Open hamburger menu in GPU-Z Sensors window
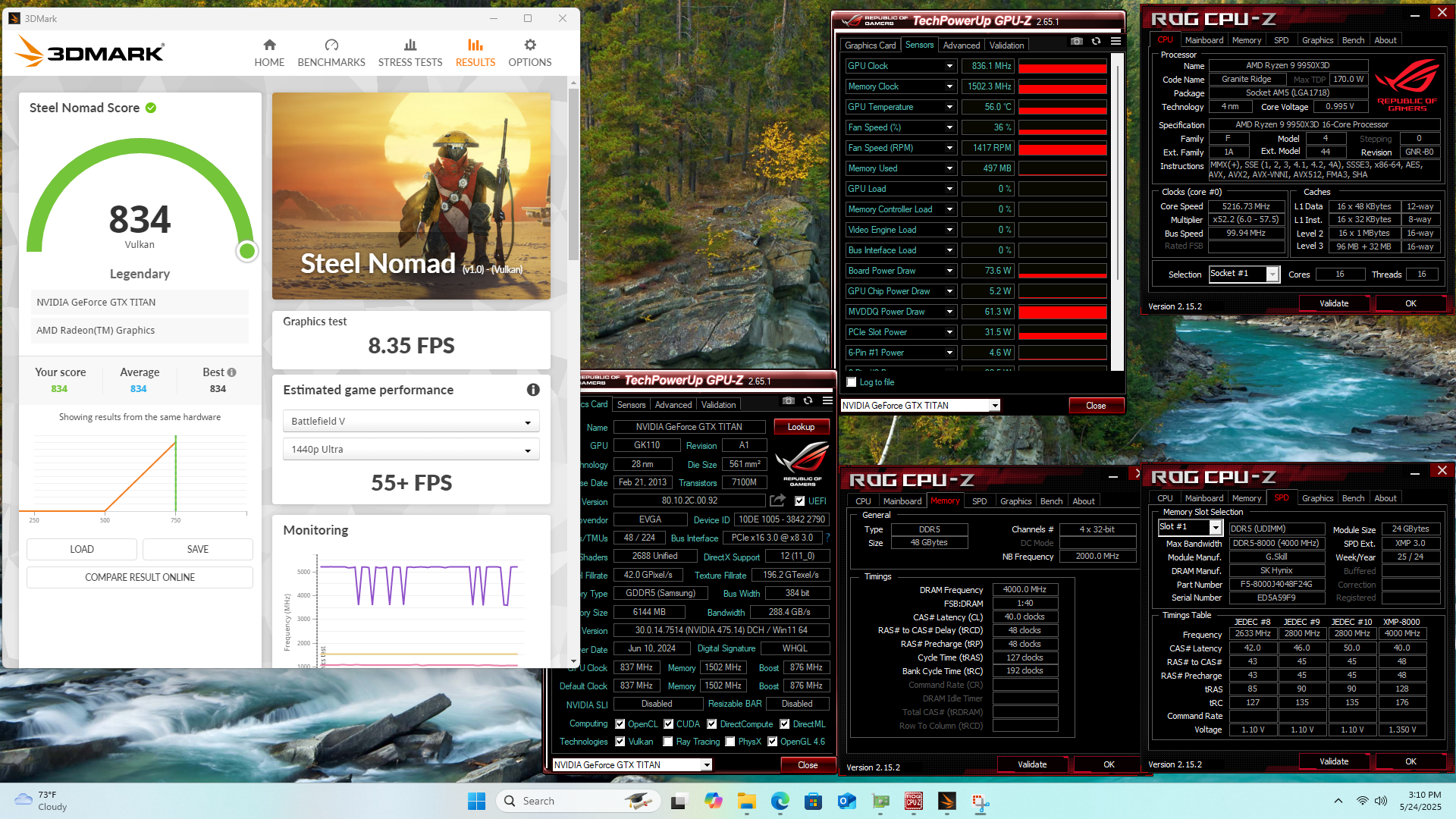Screen dimensions: 1456x819 1116,42
